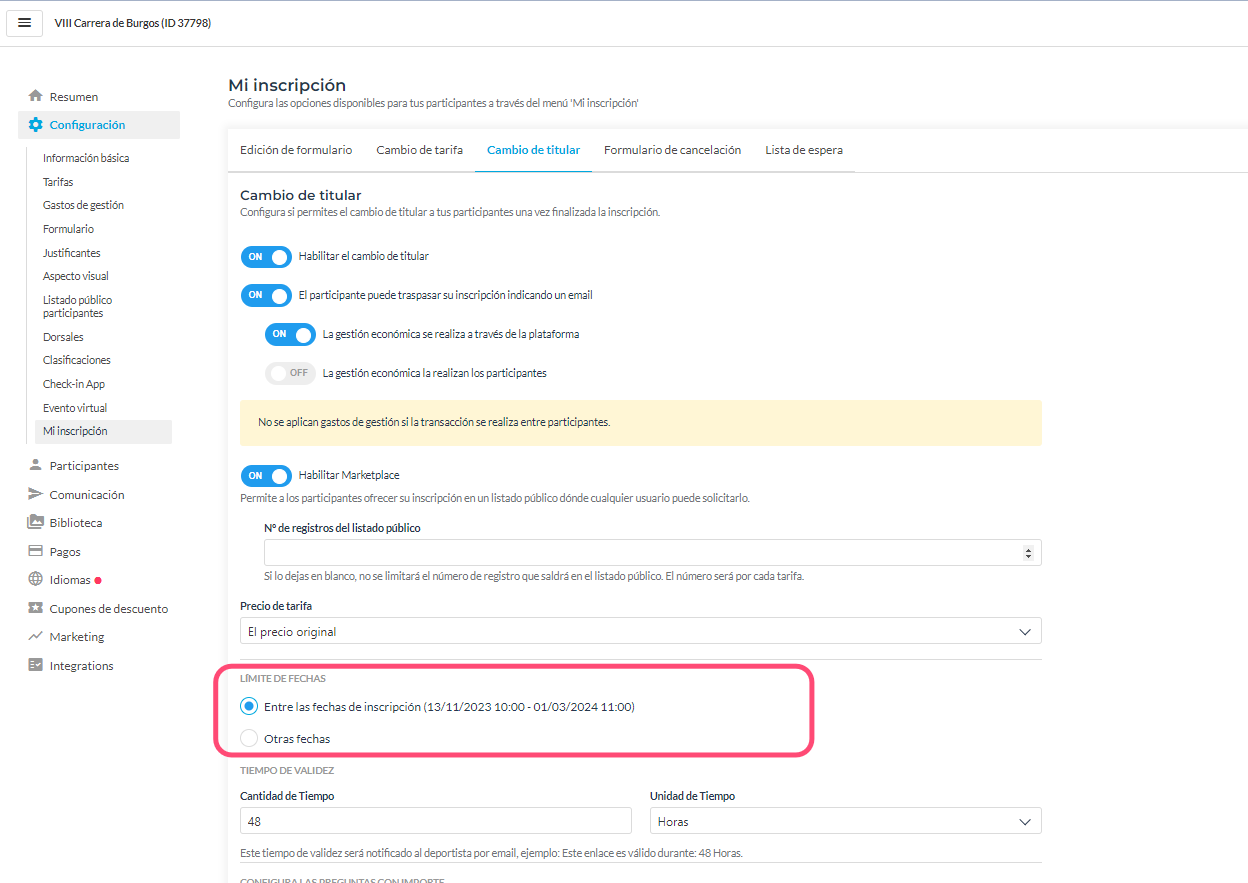Click the Idiomas globe icon
Viewport: 1248px width, 883px height.
click(36, 580)
